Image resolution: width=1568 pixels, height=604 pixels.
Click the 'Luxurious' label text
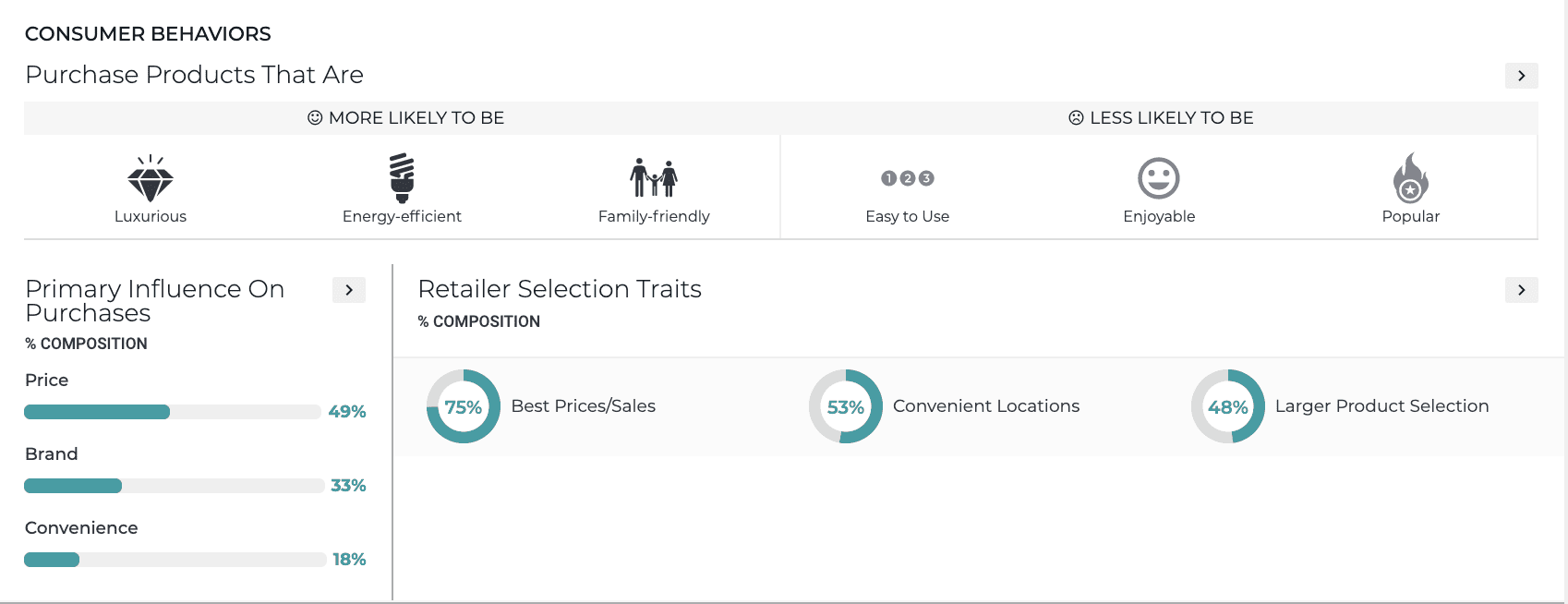click(x=151, y=216)
